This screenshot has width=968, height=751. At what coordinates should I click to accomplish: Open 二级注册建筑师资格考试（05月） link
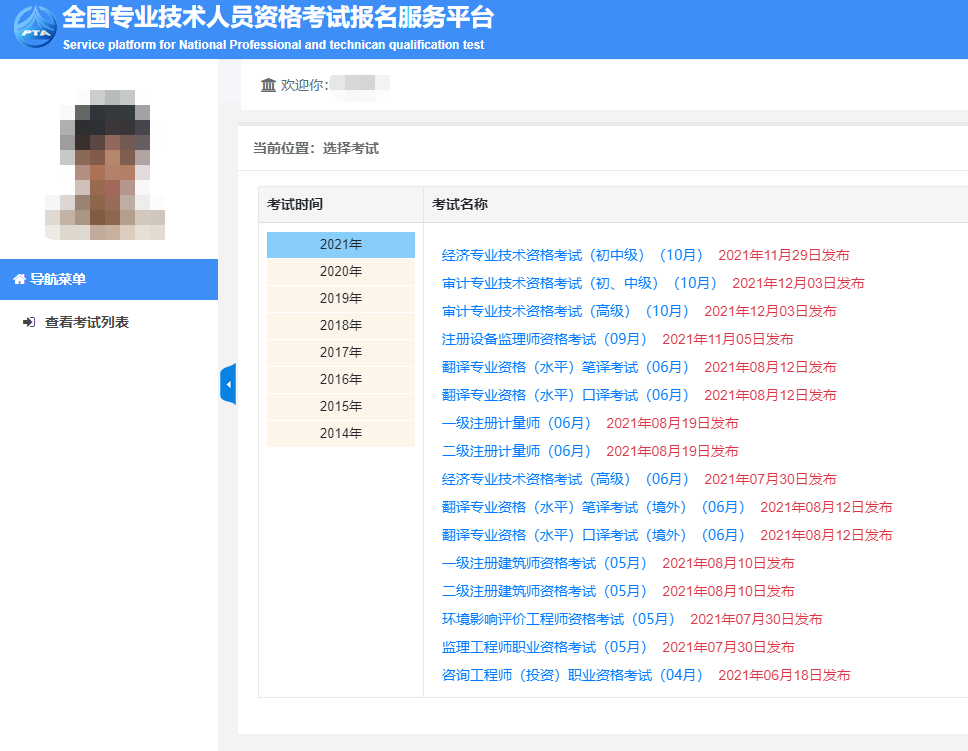544,591
